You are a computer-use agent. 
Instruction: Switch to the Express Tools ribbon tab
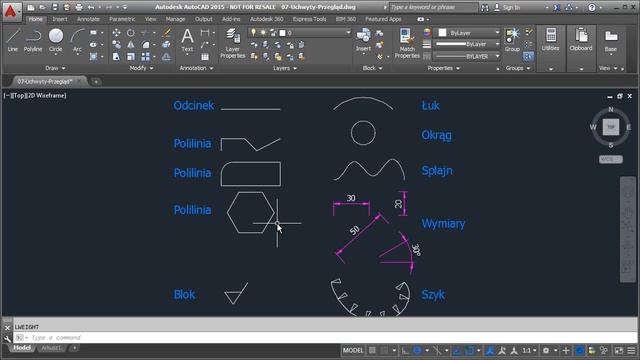[309, 19]
